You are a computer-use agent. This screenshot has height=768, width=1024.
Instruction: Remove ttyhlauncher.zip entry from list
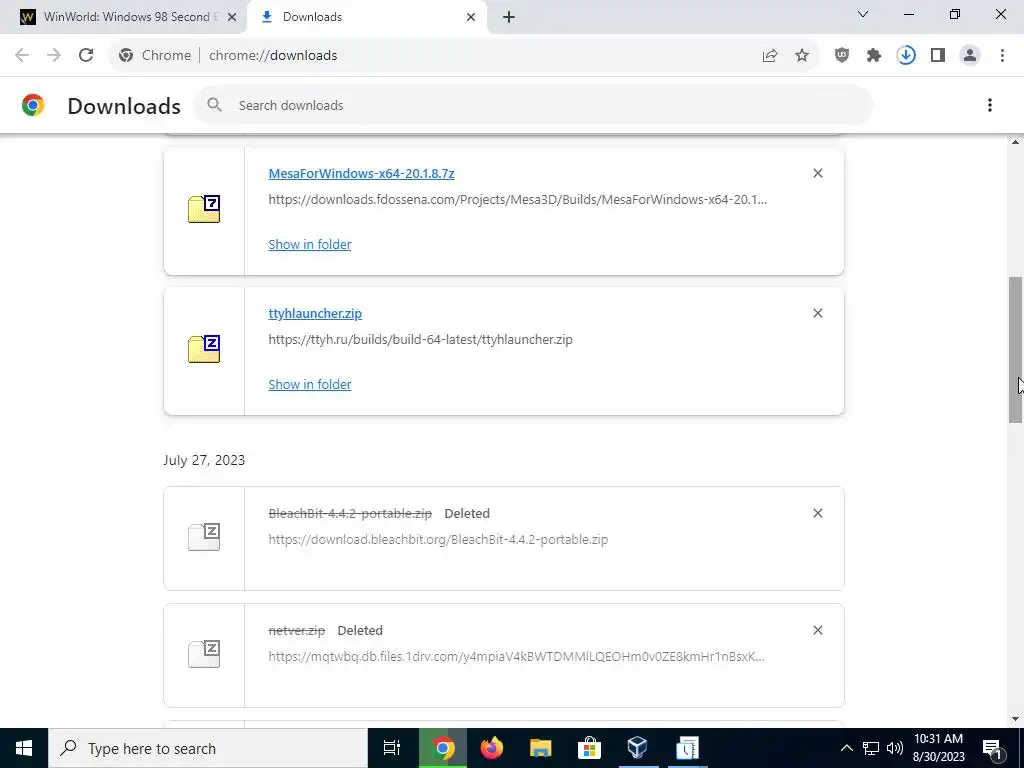[x=818, y=313]
